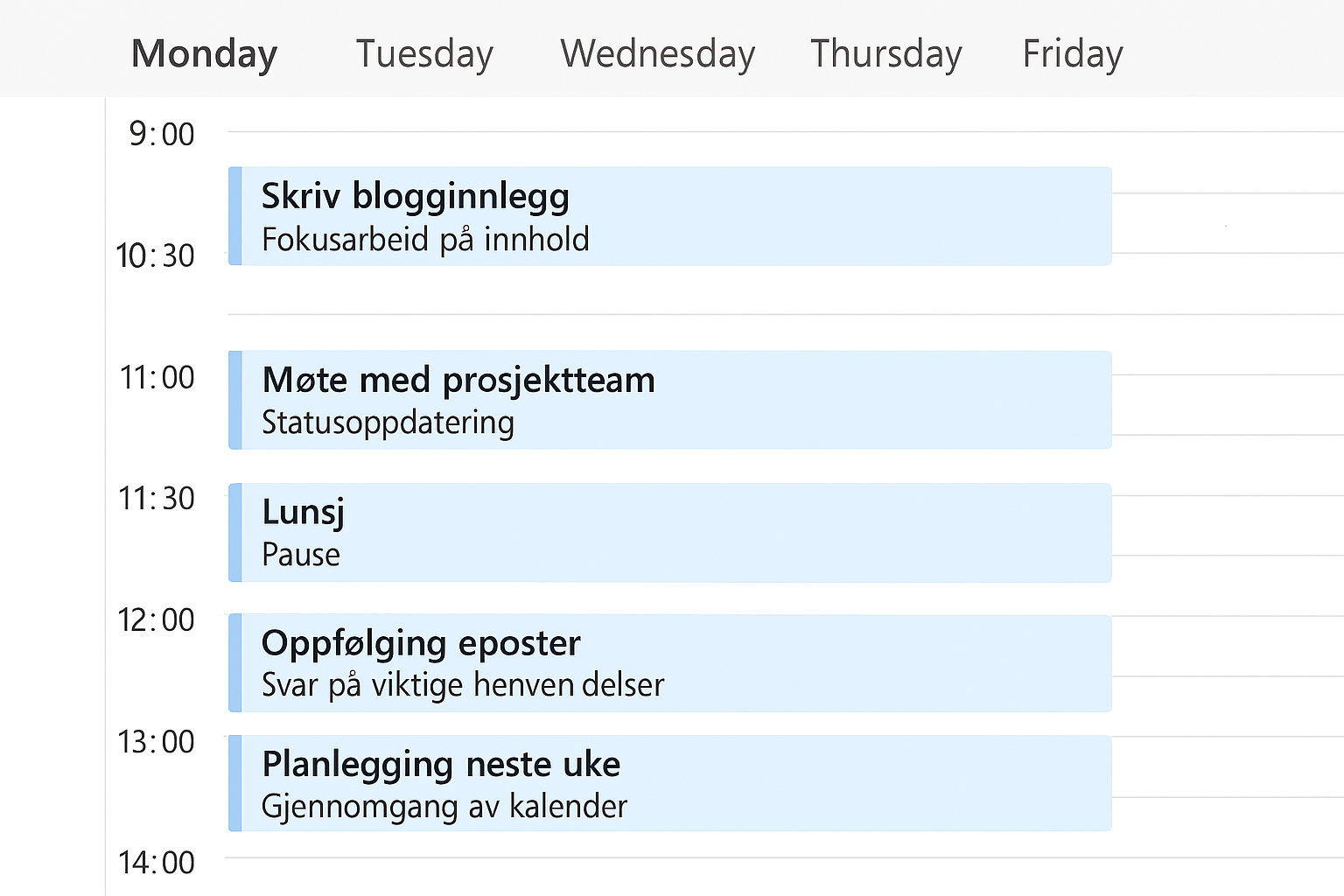
Task: Click the 9:00 time label
Action: click(x=162, y=135)
